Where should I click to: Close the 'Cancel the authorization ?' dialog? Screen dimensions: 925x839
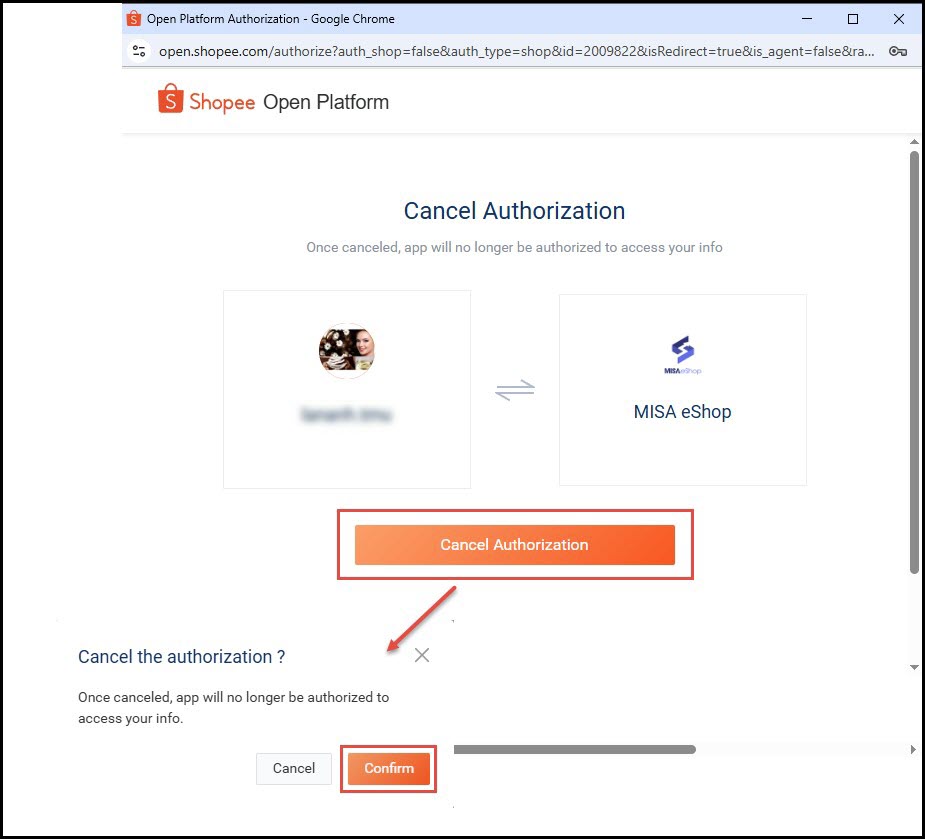pos(422,655)
